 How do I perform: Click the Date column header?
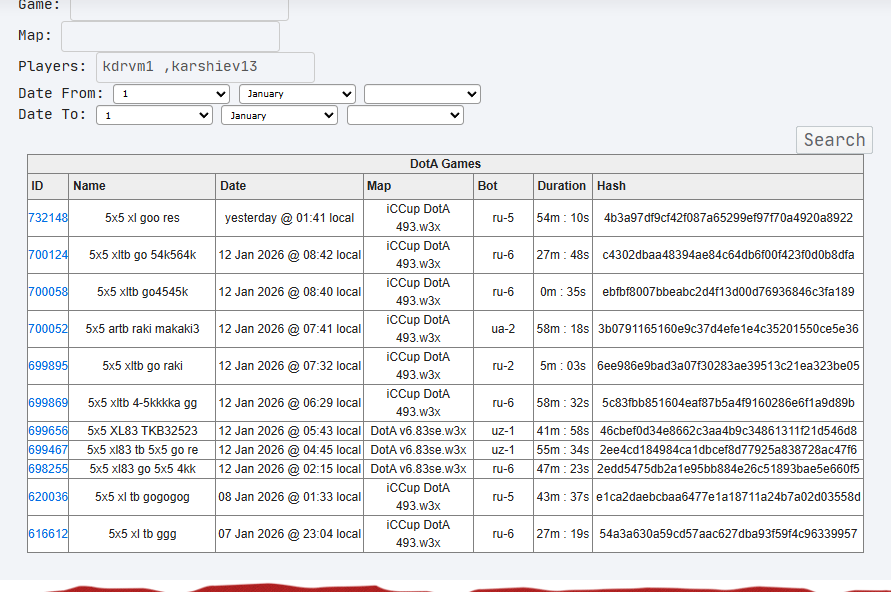pyautogui.click(x=289, y=186)
